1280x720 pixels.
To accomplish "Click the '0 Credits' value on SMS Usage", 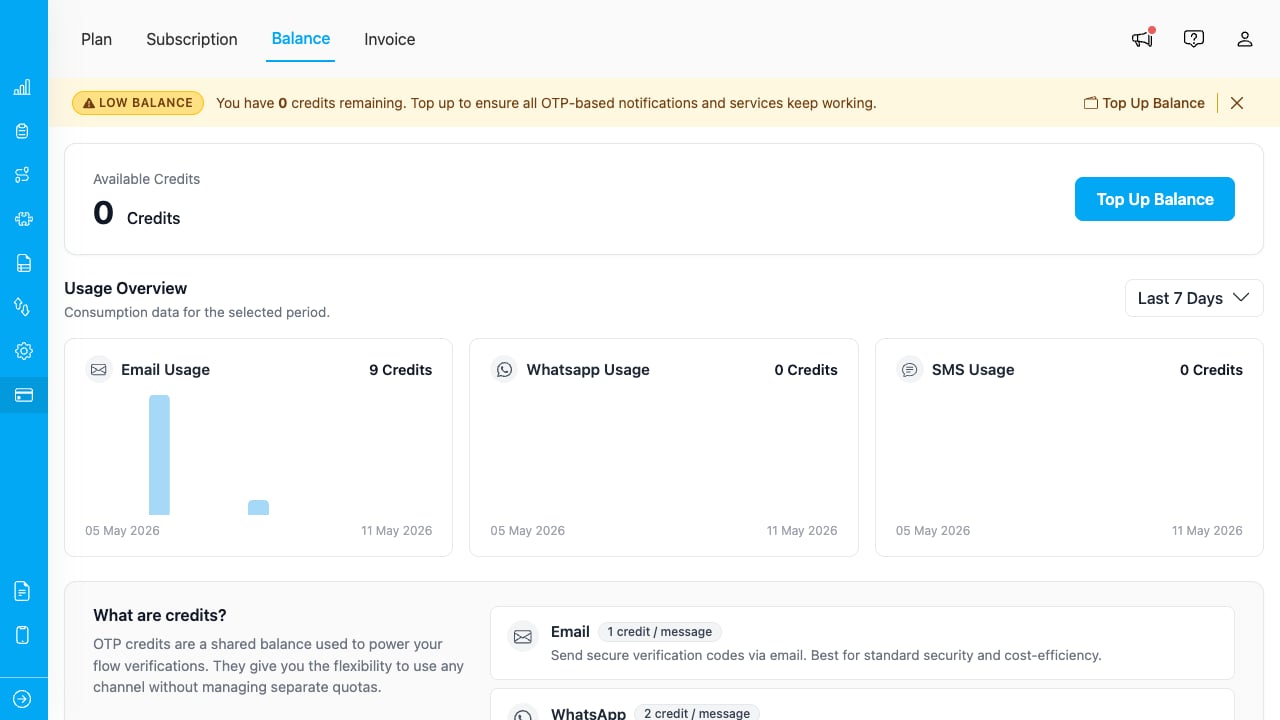I will point(1211,370).
